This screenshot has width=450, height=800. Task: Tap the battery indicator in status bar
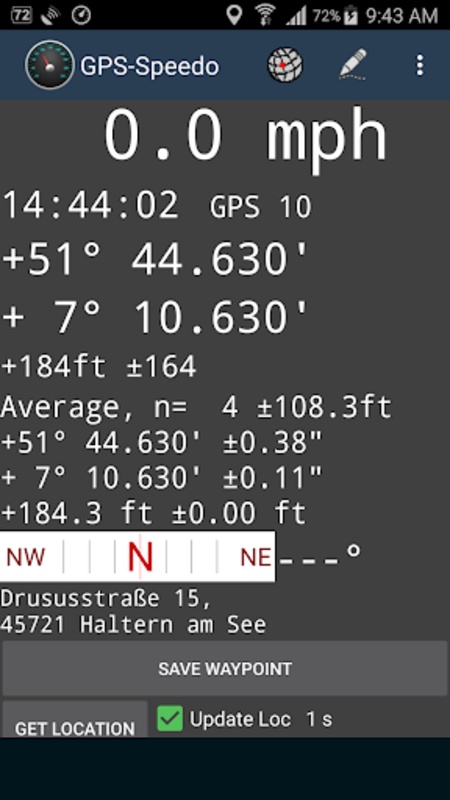[351, 15]
